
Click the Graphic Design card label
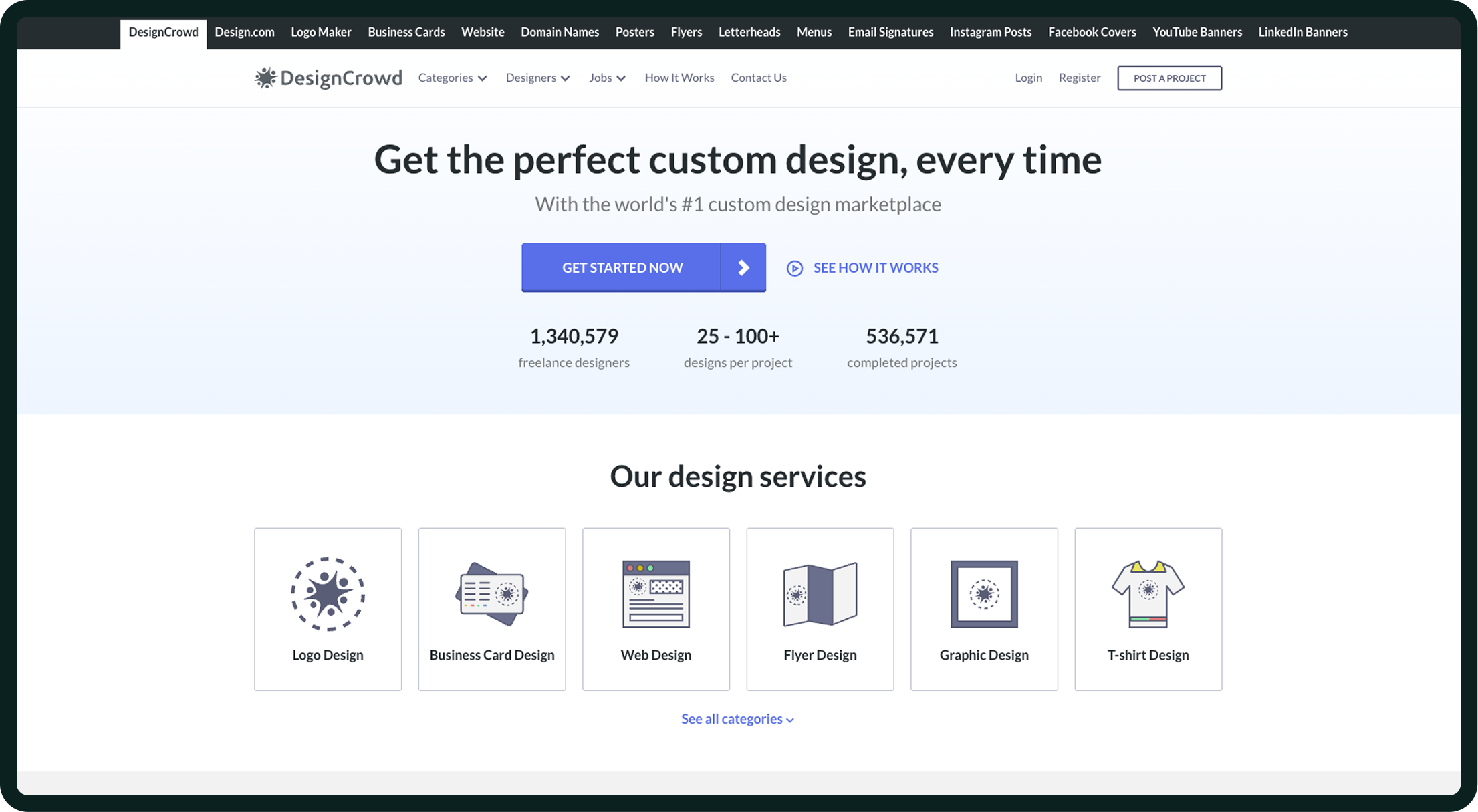click(x=984, y=655)
